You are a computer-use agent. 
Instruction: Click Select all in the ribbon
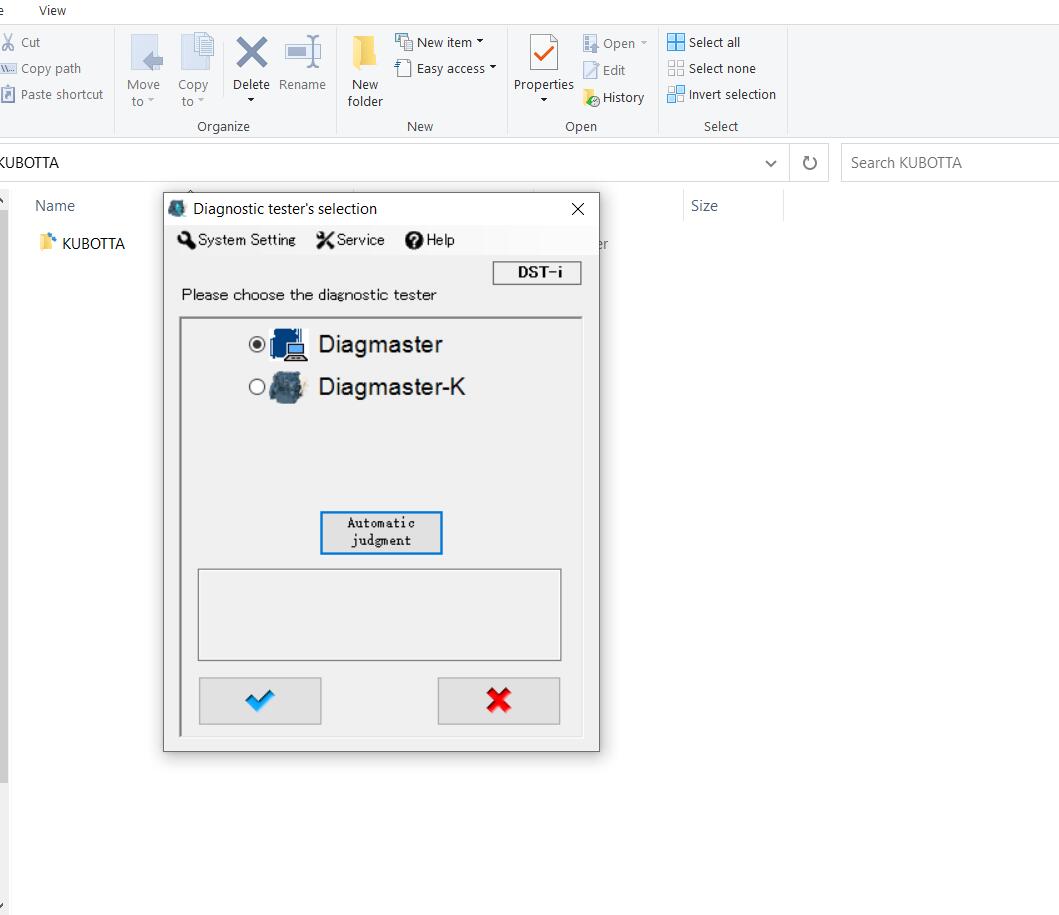[704, 42]
